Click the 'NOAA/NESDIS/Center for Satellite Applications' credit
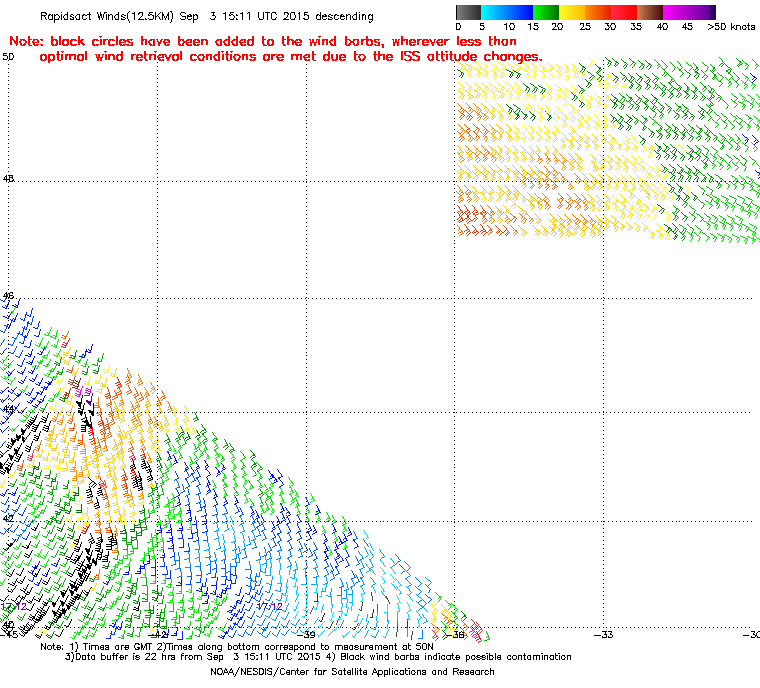 click(x=352, y=672)
